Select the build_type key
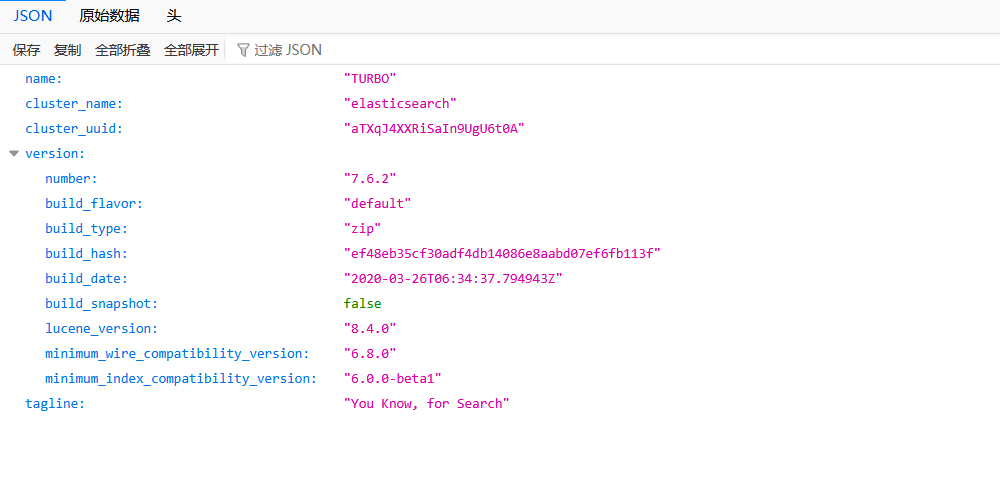Screen dimensions: 1000x481 (x=86, y=228)
